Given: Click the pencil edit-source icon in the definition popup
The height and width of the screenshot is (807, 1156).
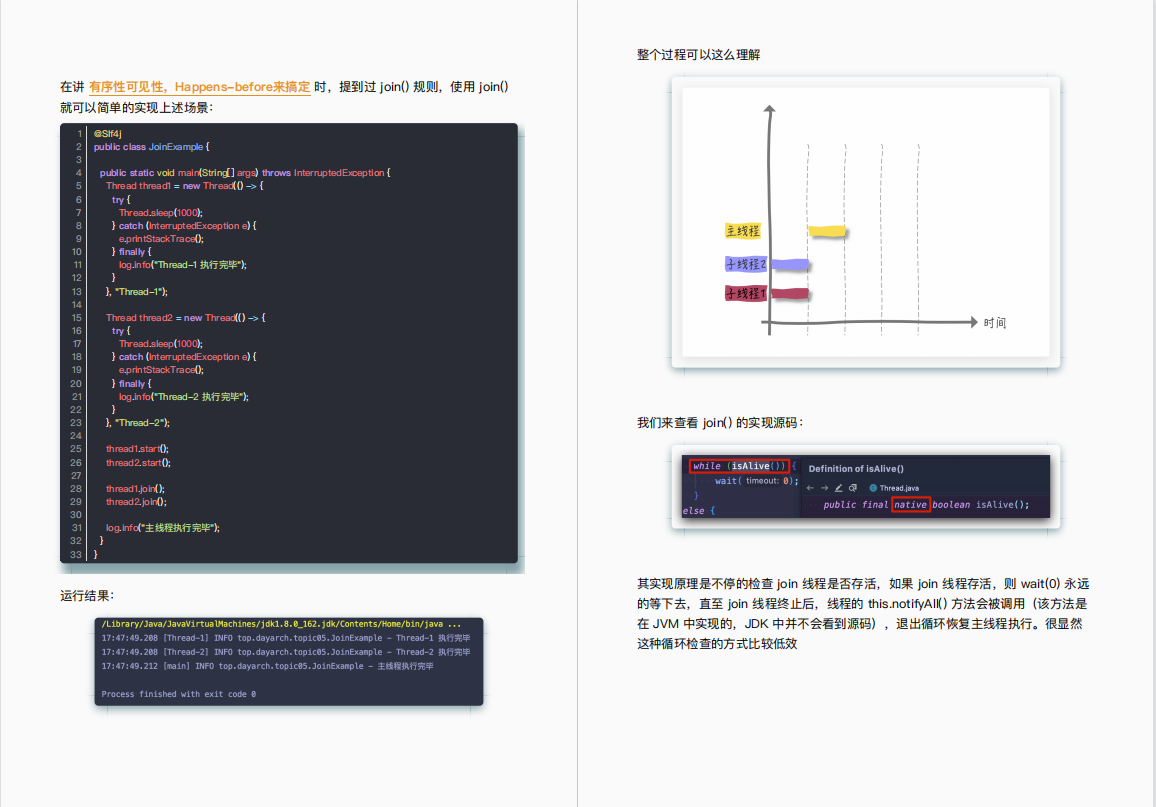Looking at the screenshot, I should [x=838, y=488].
